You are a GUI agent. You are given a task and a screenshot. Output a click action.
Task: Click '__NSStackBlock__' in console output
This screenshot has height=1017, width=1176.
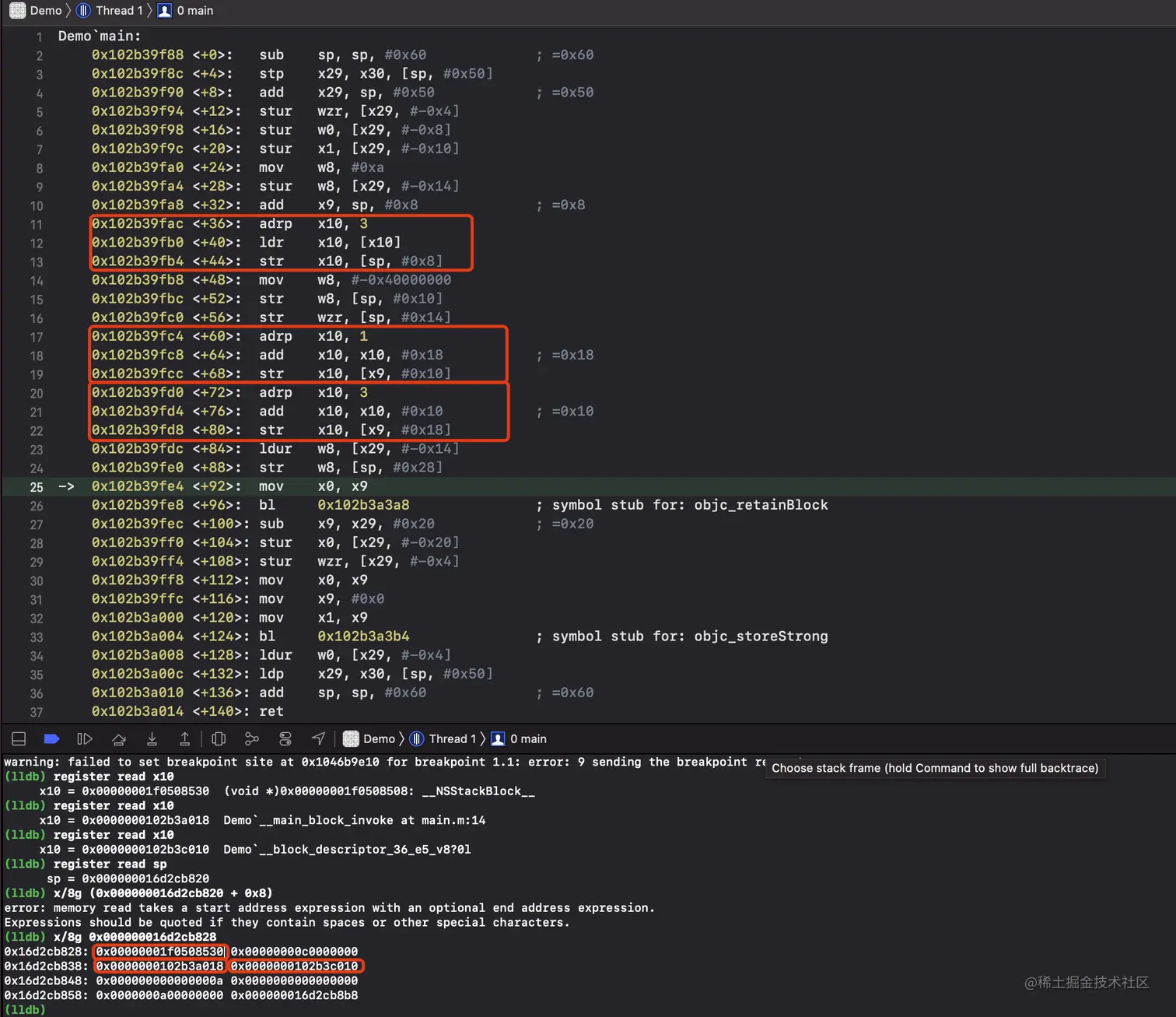[x=478, y=791]
